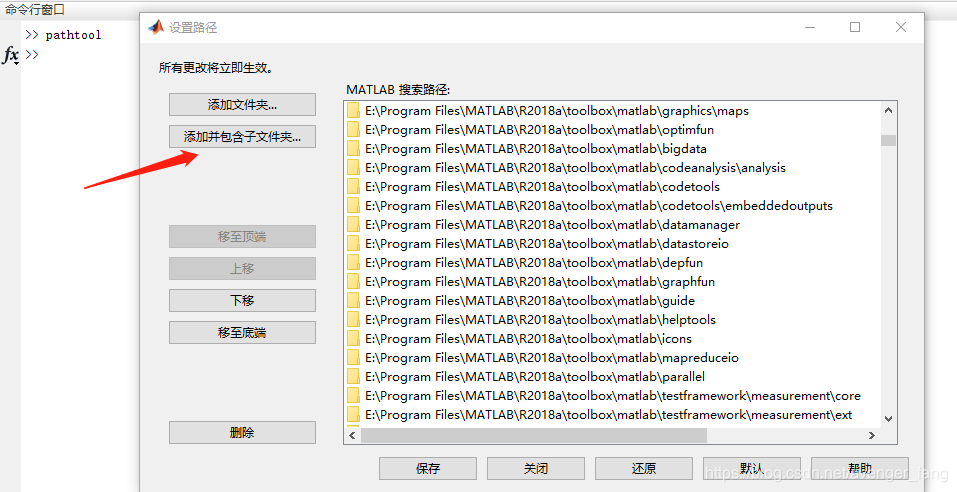The height and width of the screenshot is (492, 957).
Task: Click 添加并包含子文件夹... button
Action: tap(242, 137)
